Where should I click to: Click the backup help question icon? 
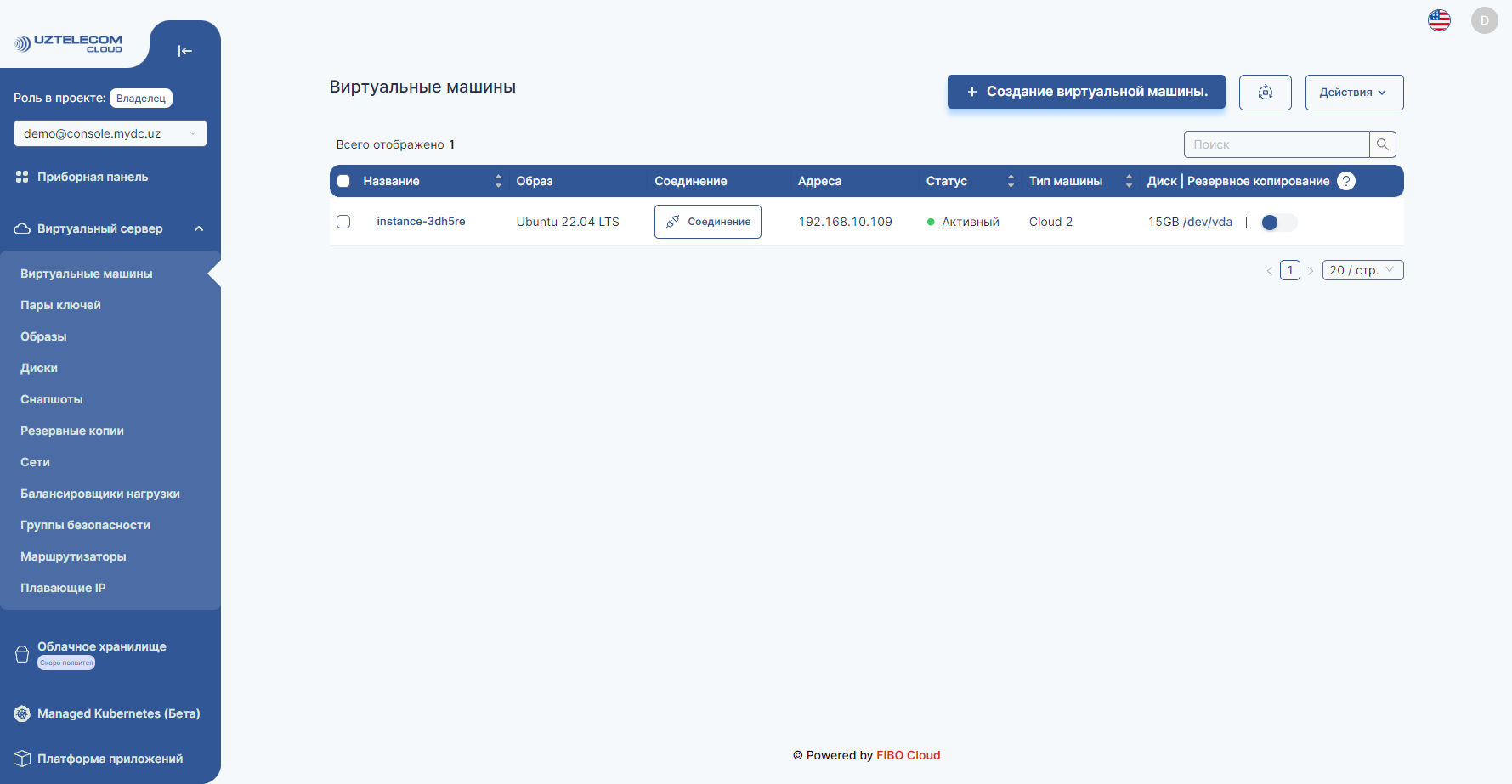[x=1345, y=181]
